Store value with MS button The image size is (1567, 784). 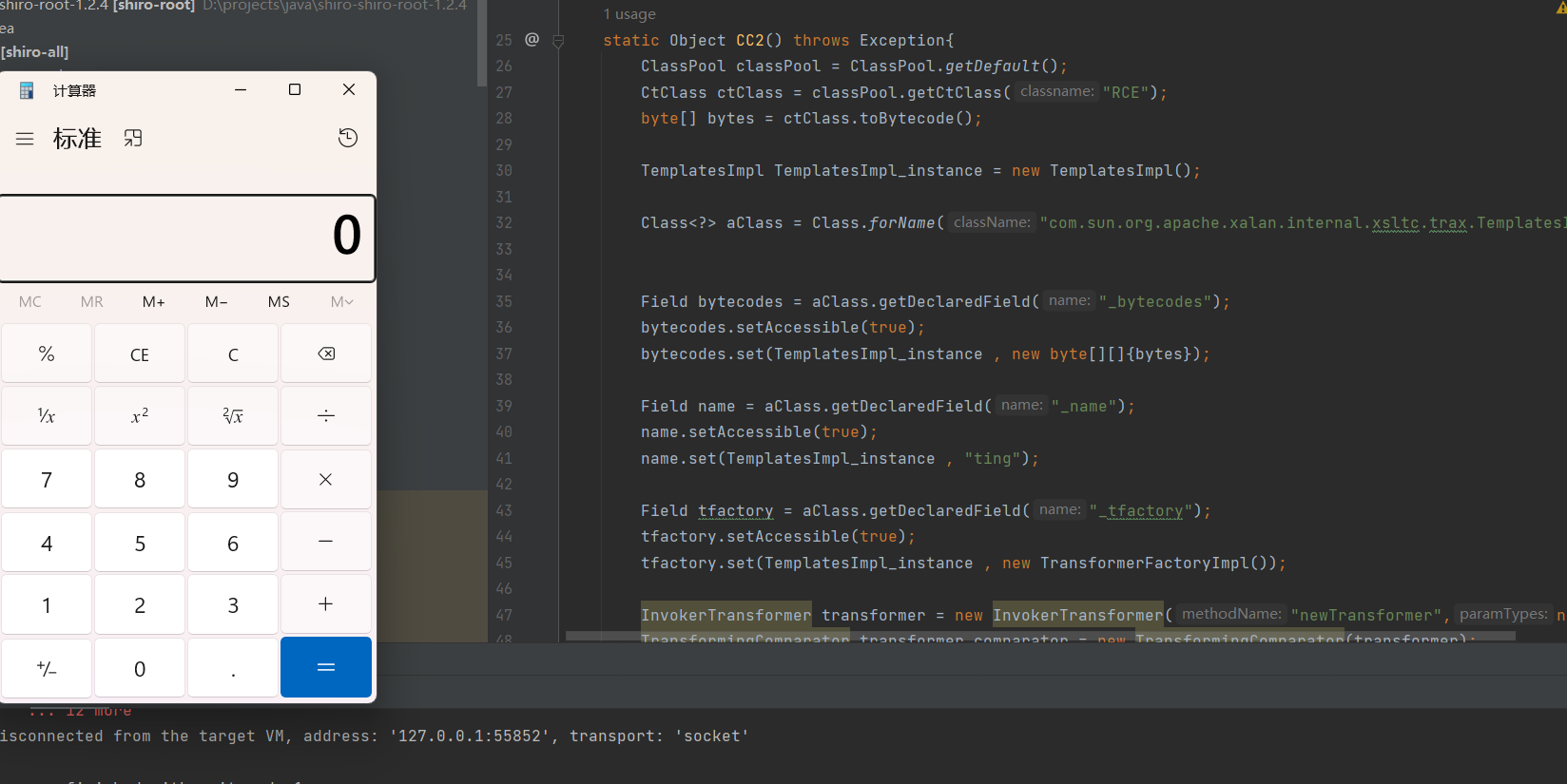pyautogui.click(x=279, y=301)
